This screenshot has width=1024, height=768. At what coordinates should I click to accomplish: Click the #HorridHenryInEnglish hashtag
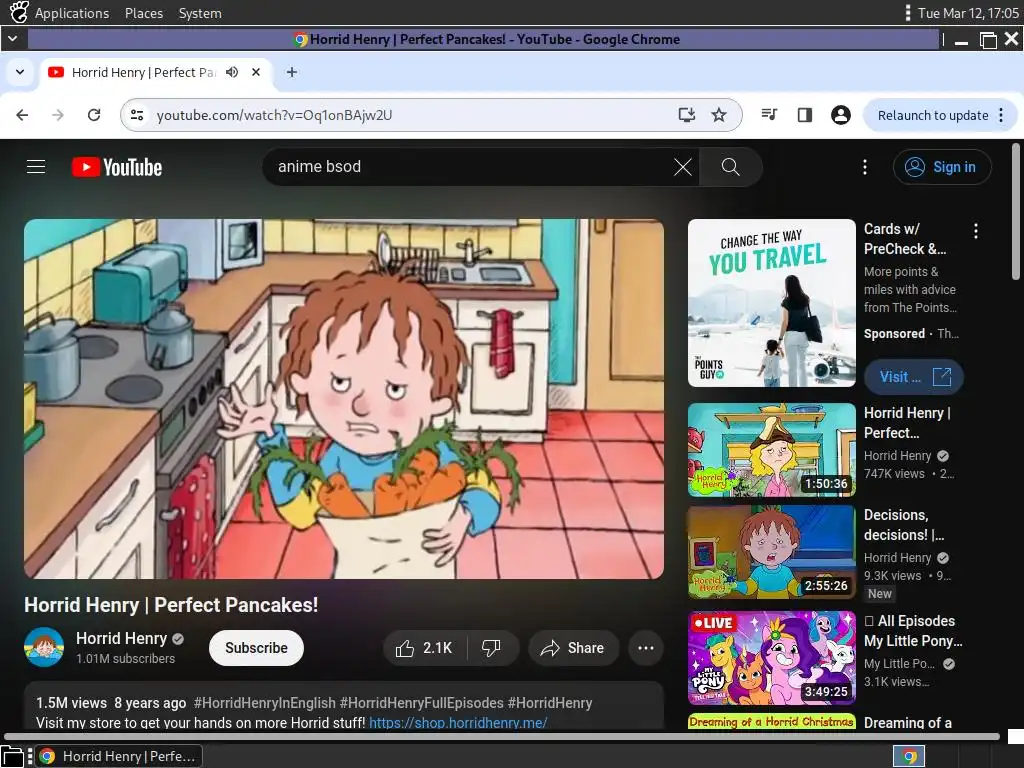coord(264,703)
